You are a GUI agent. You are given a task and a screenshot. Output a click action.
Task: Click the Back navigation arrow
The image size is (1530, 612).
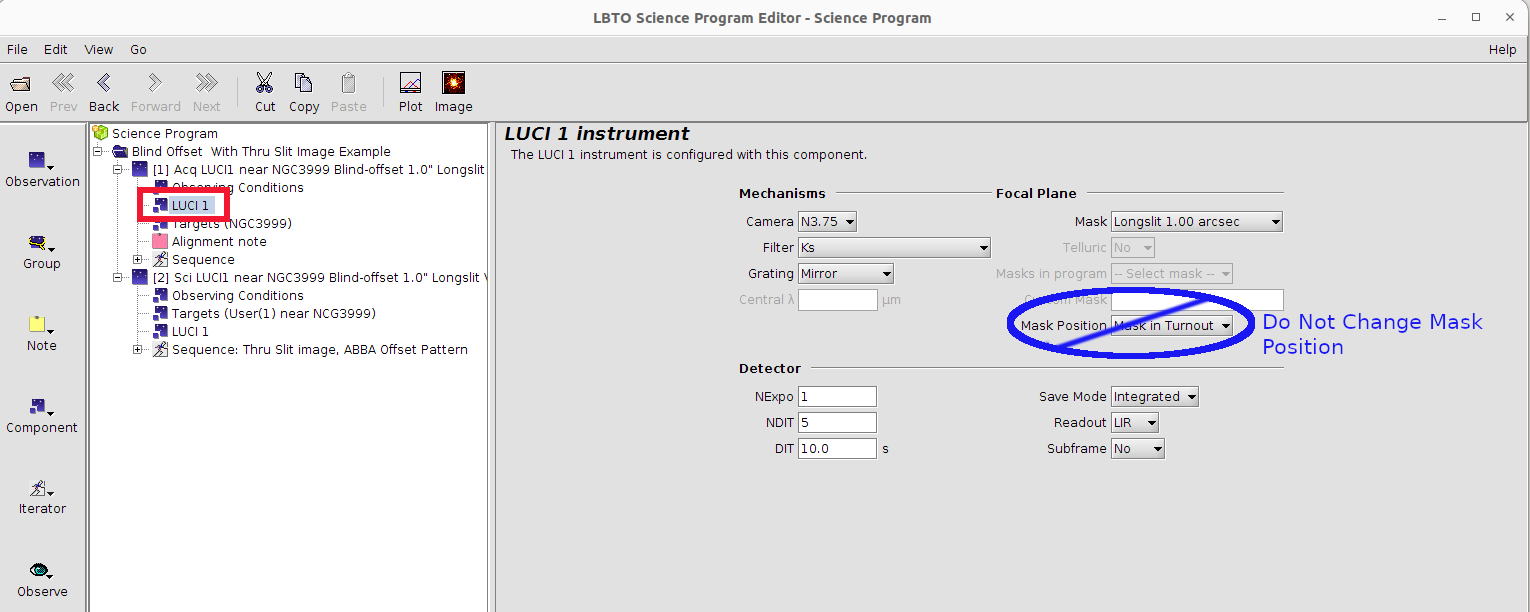pos(104,84)
